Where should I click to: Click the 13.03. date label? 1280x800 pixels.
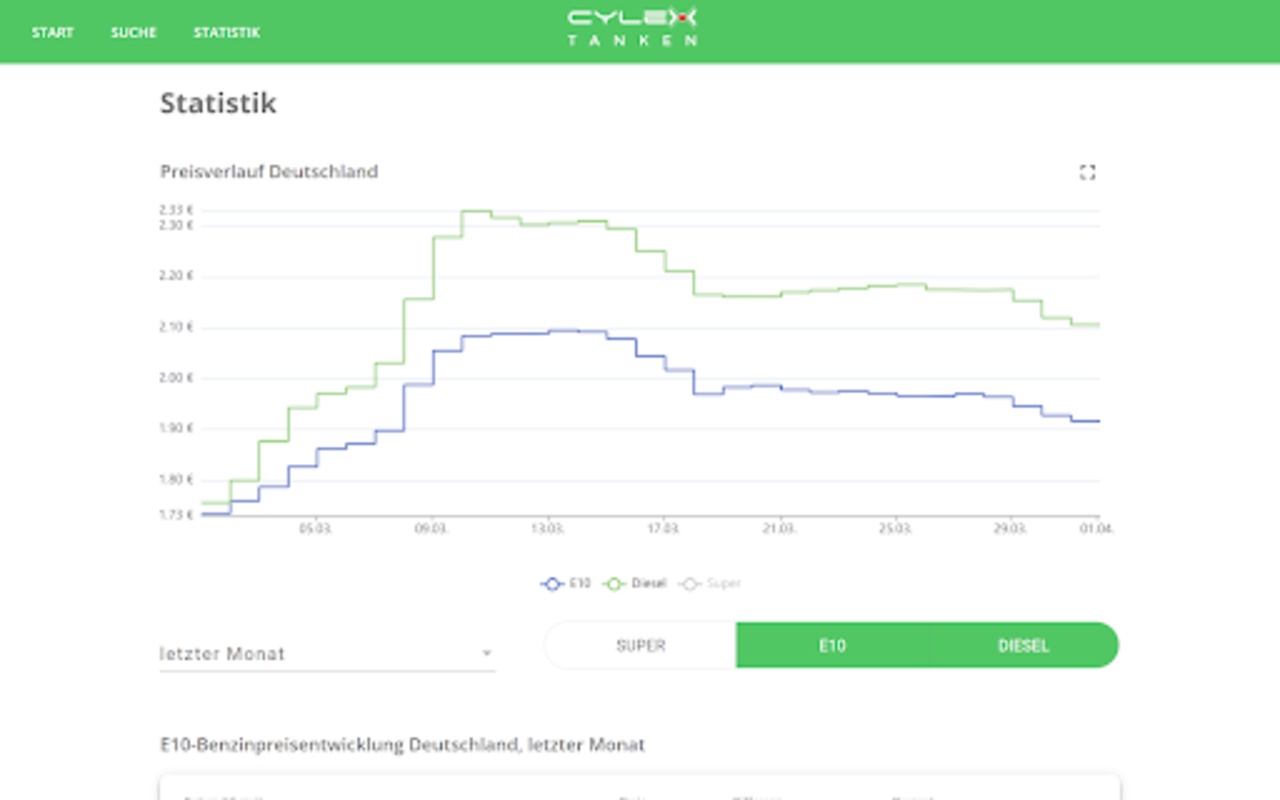pyautogui.click(x=548, y=528)
